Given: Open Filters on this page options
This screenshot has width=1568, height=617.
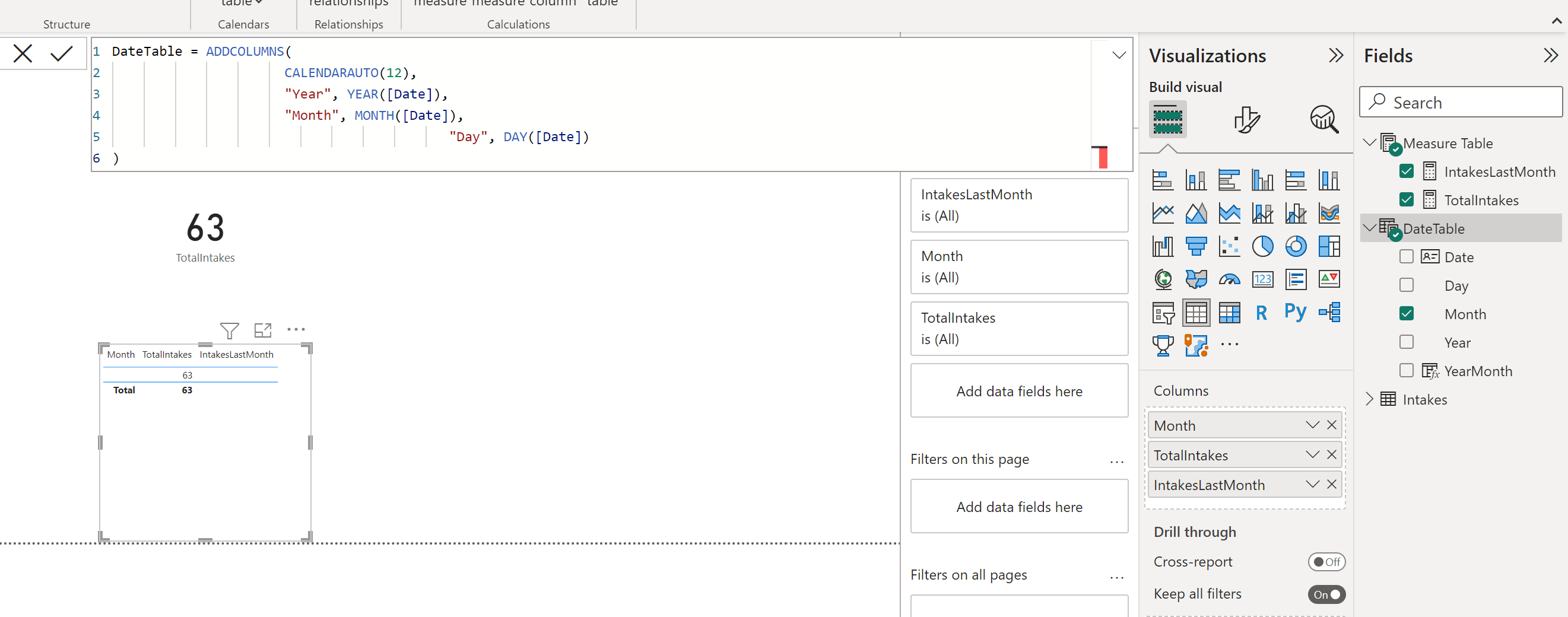Looking at the screenshot, I should tap(1116, 461).
